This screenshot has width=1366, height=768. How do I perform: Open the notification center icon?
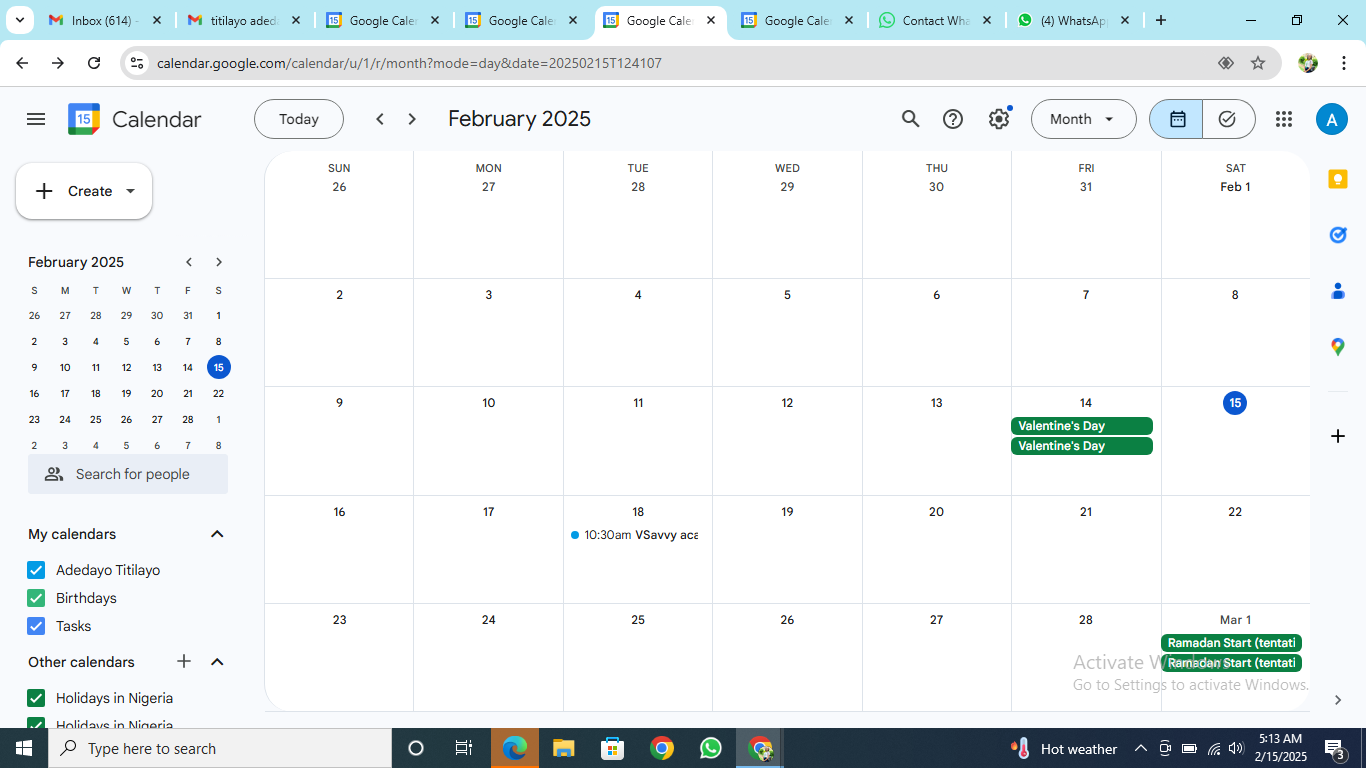1334,748
